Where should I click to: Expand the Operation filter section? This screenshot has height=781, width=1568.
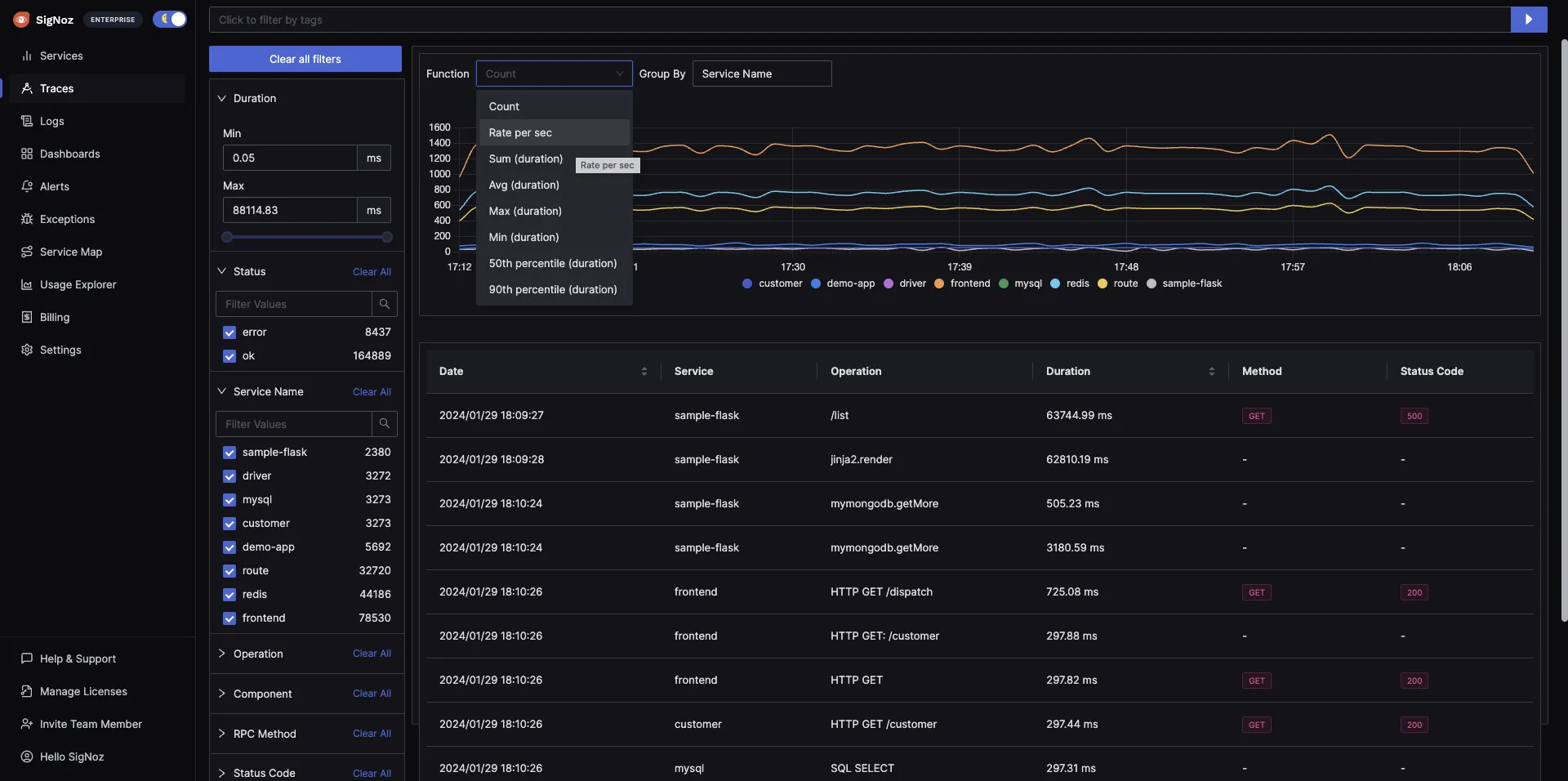pyautogui.click(x=221, y=654)
